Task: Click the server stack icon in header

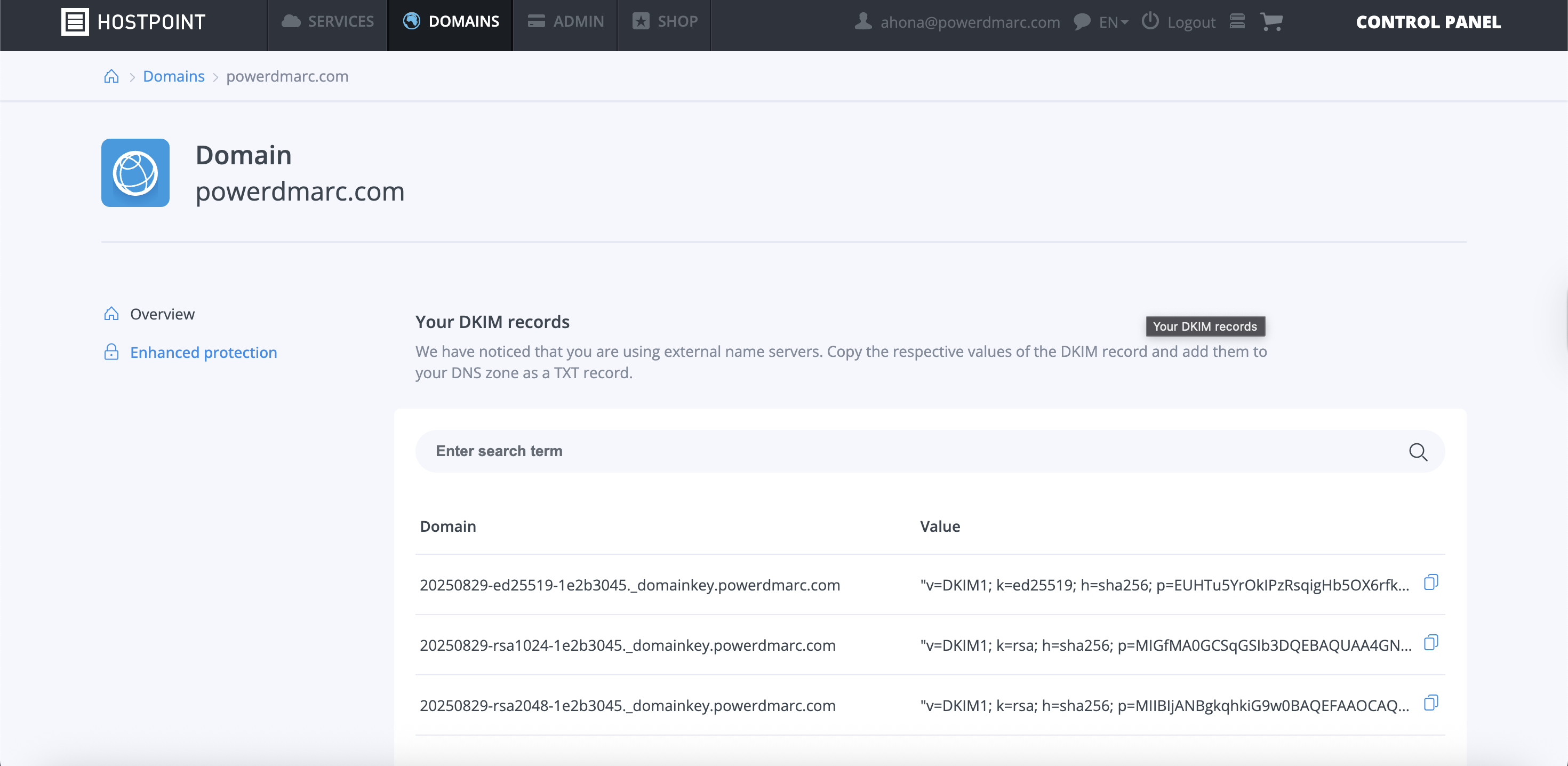Action: click(1237, 22)
